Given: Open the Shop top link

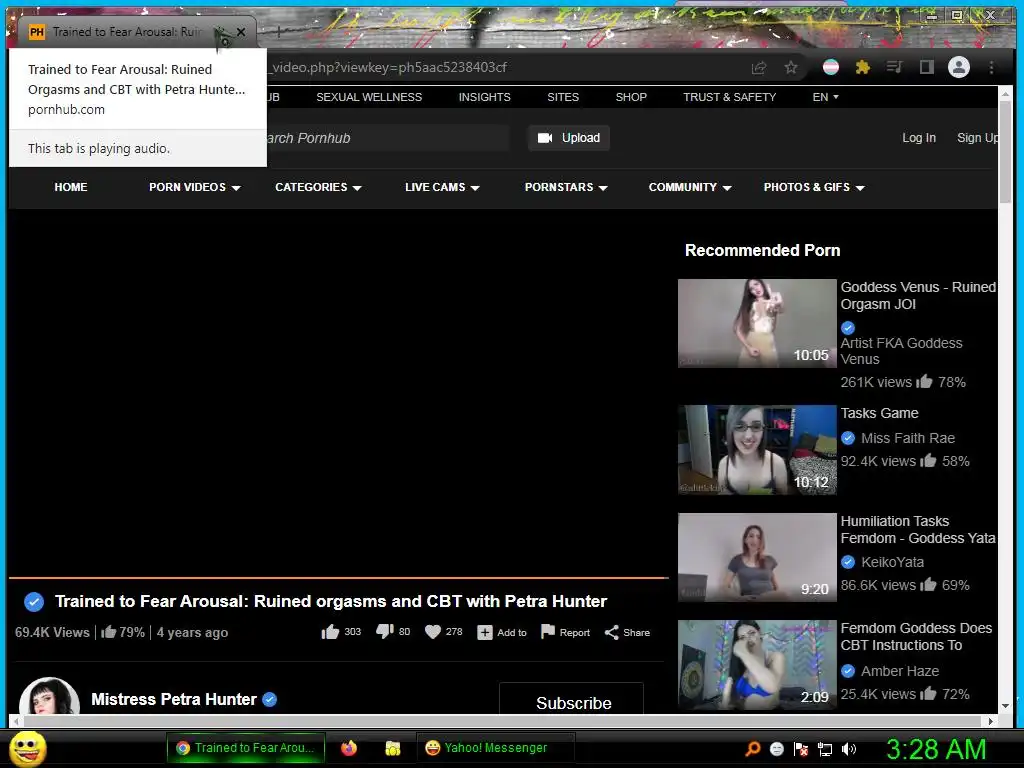Looking at the screenshot, I should [x=631, y=97].
